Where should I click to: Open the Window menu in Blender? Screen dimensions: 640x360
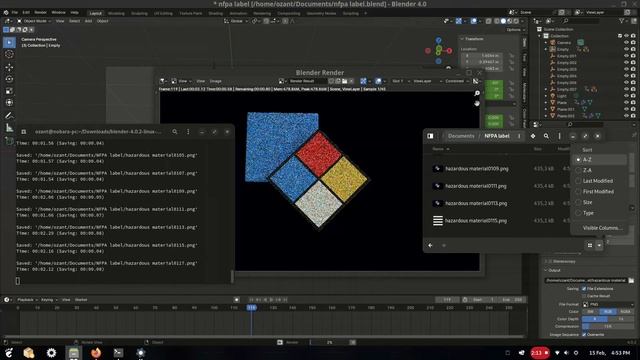[x=58, y=13]
